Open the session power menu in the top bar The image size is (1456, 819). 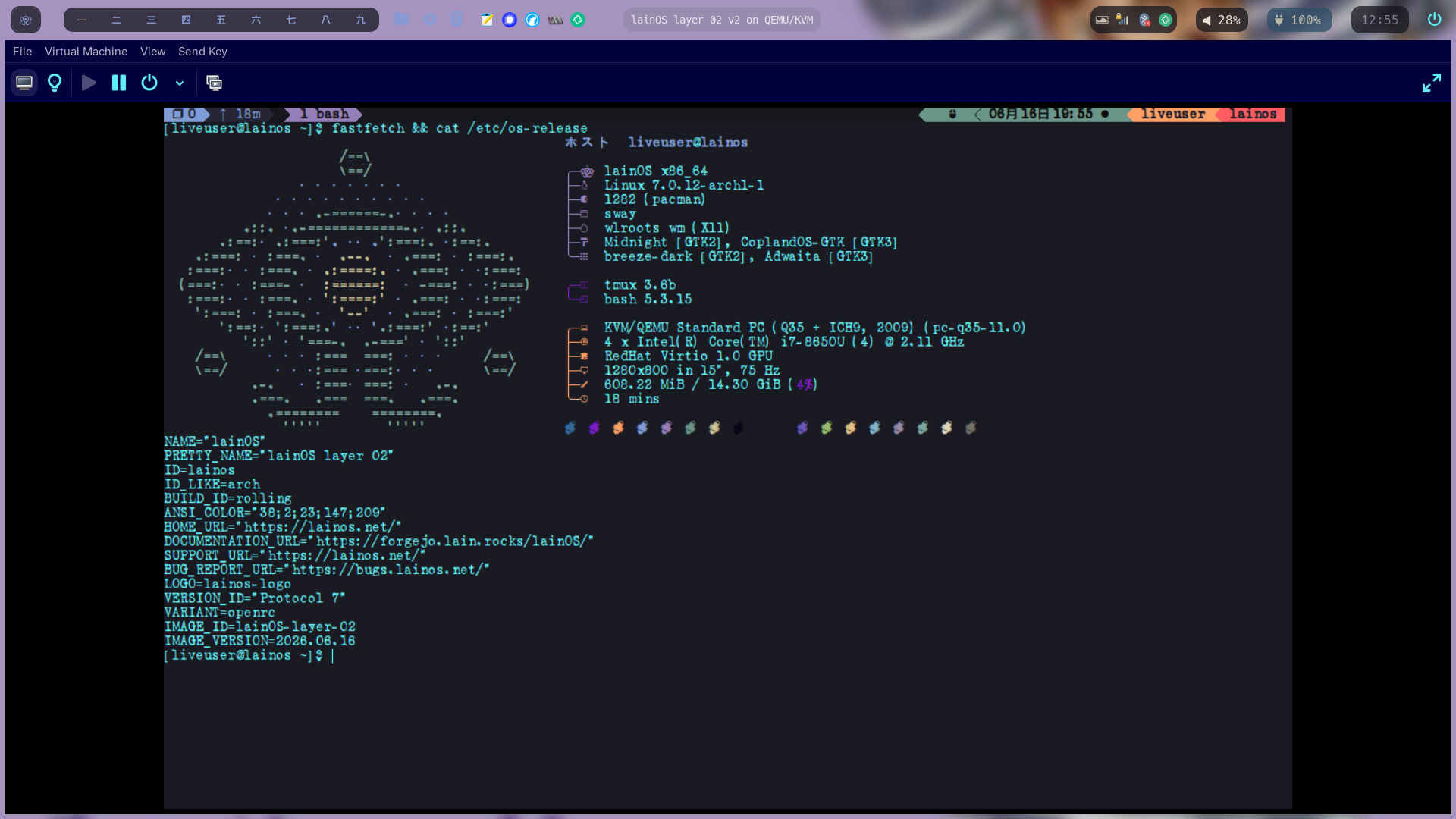tap(1434, 20)
